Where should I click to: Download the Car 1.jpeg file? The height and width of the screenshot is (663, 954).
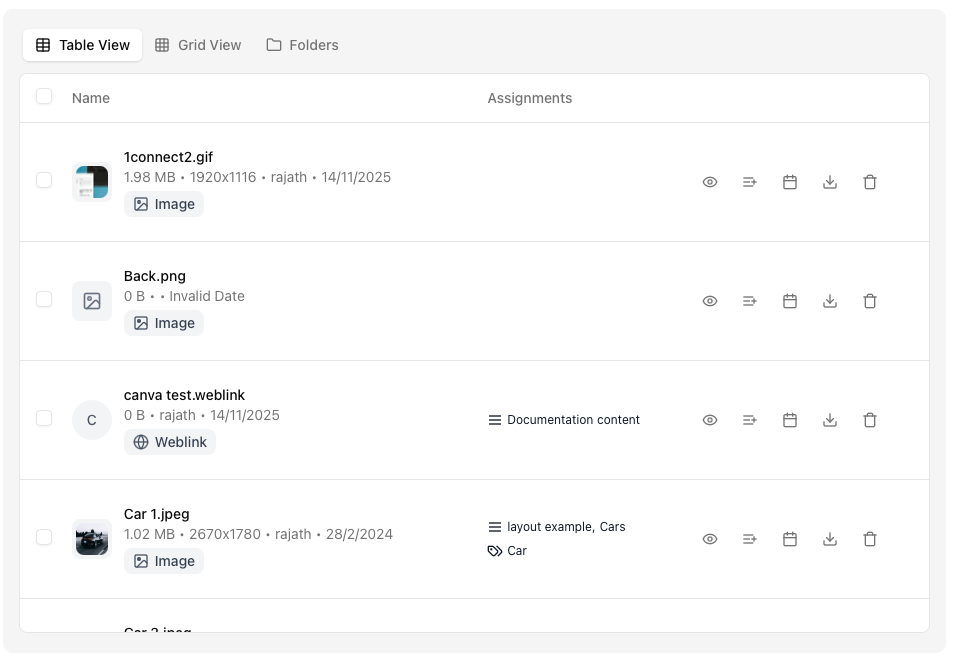(830, 539)
